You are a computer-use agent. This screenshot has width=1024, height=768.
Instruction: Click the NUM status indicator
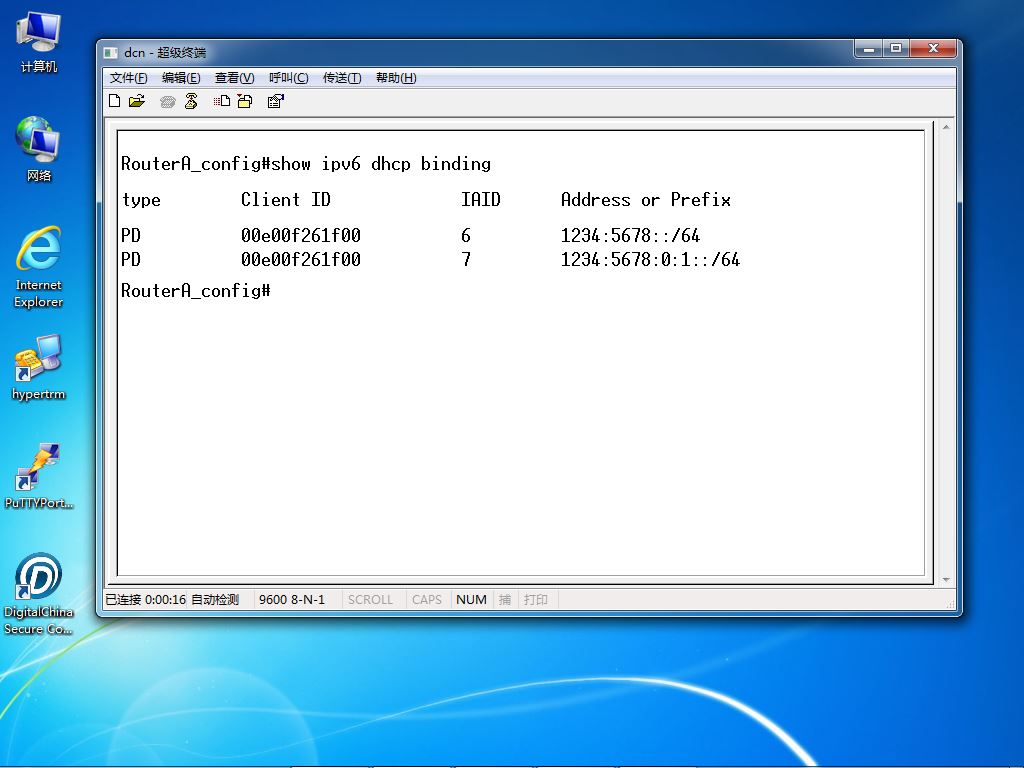(472, 600)
